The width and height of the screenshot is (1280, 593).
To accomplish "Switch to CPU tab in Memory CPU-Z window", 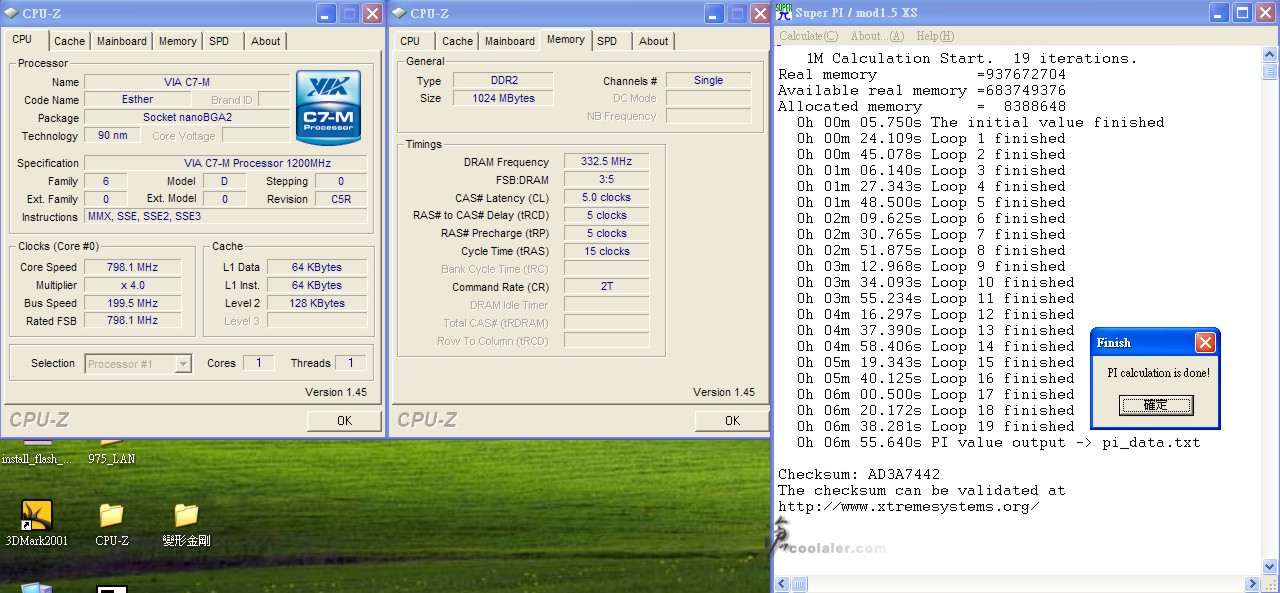I will [x=410, y=41].
